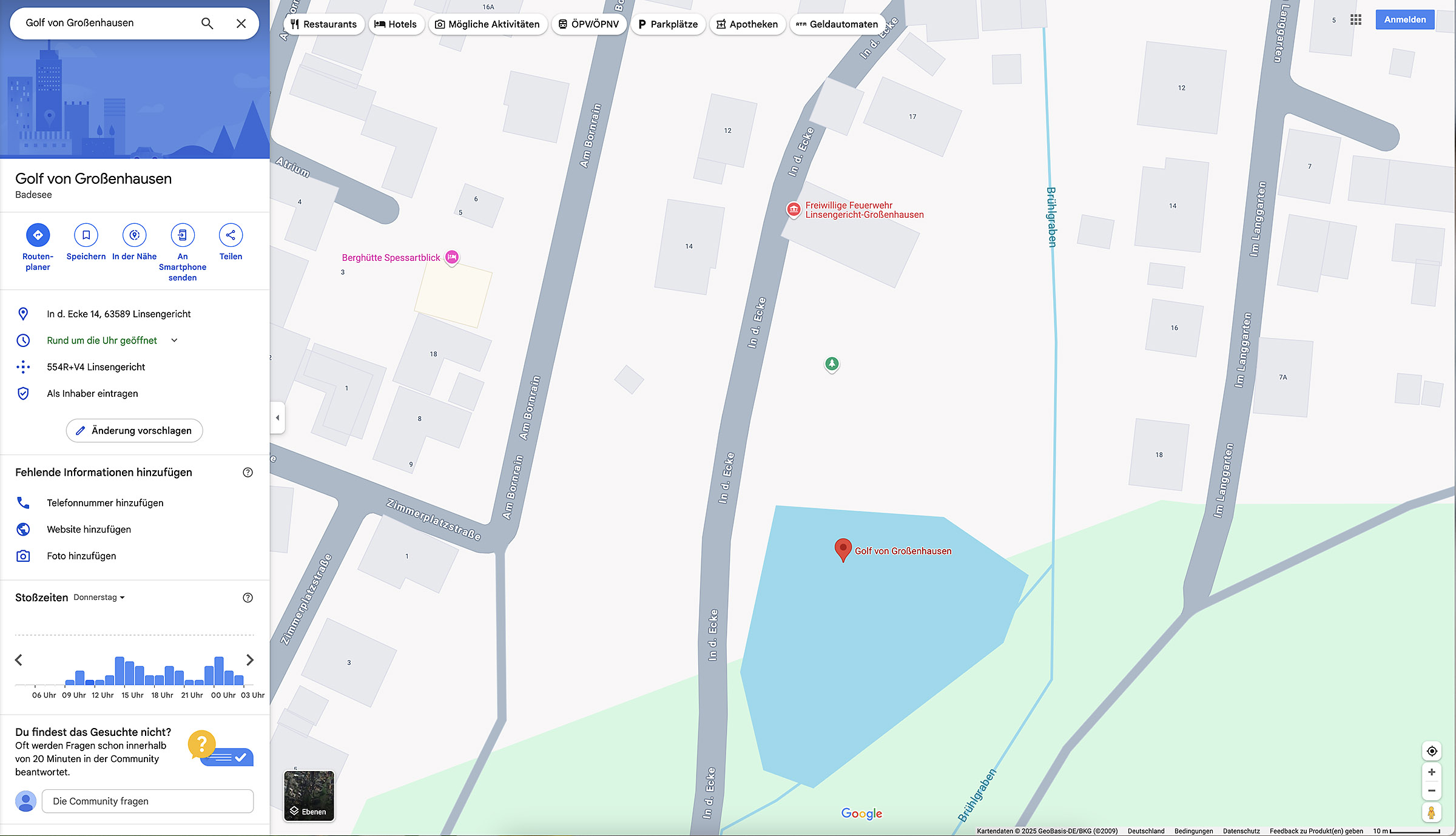Click the Speichern bookmark icon
Screen dimensions: 1456x836
tap(86, 235)
